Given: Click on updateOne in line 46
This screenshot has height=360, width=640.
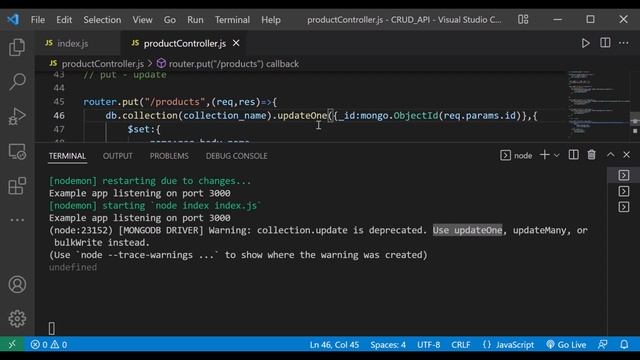Looking at the screenshot, I should (x=302, y=116).
